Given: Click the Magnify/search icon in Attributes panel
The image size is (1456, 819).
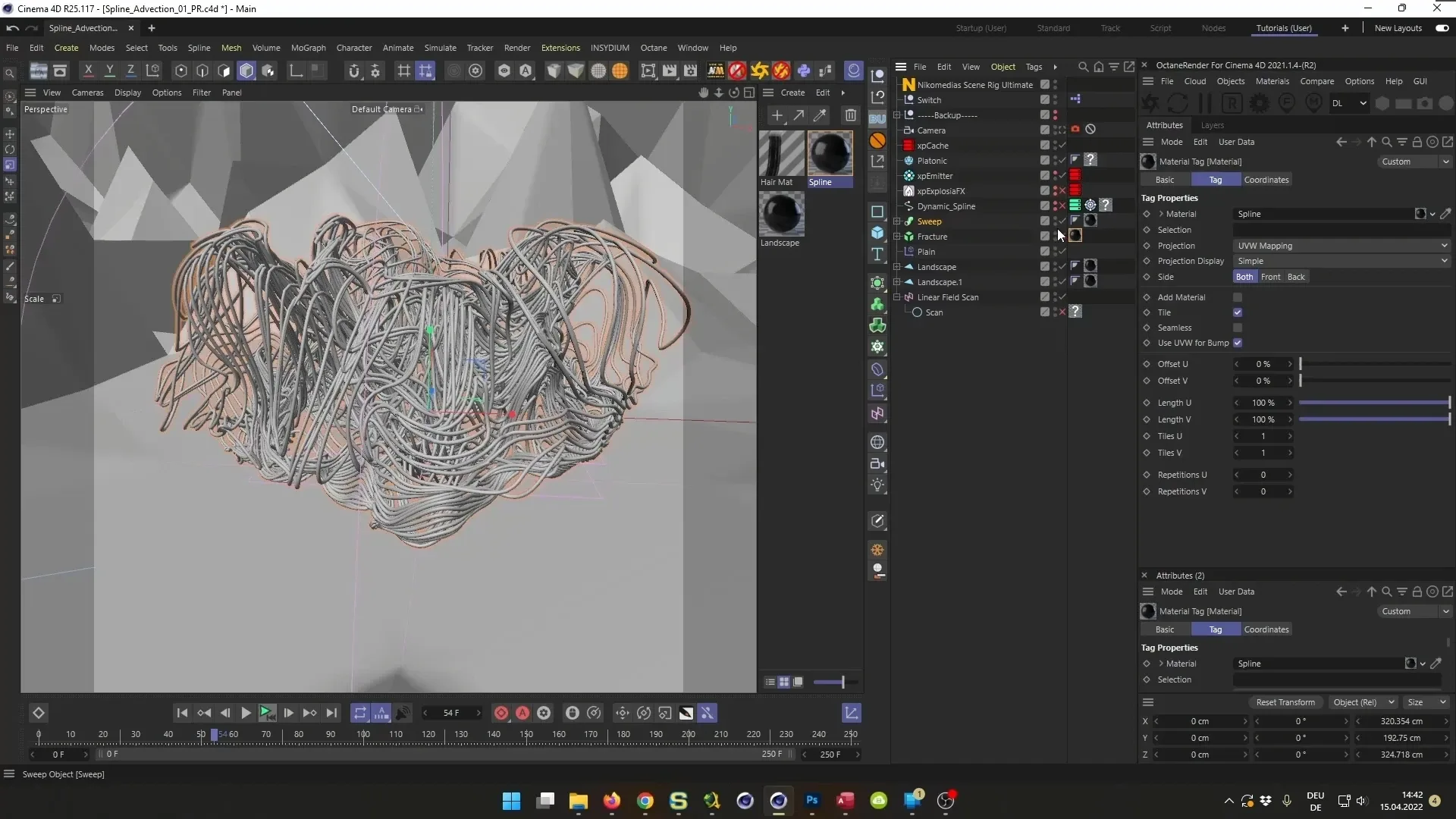Looking at the screenshot, I should [1386, 142].
